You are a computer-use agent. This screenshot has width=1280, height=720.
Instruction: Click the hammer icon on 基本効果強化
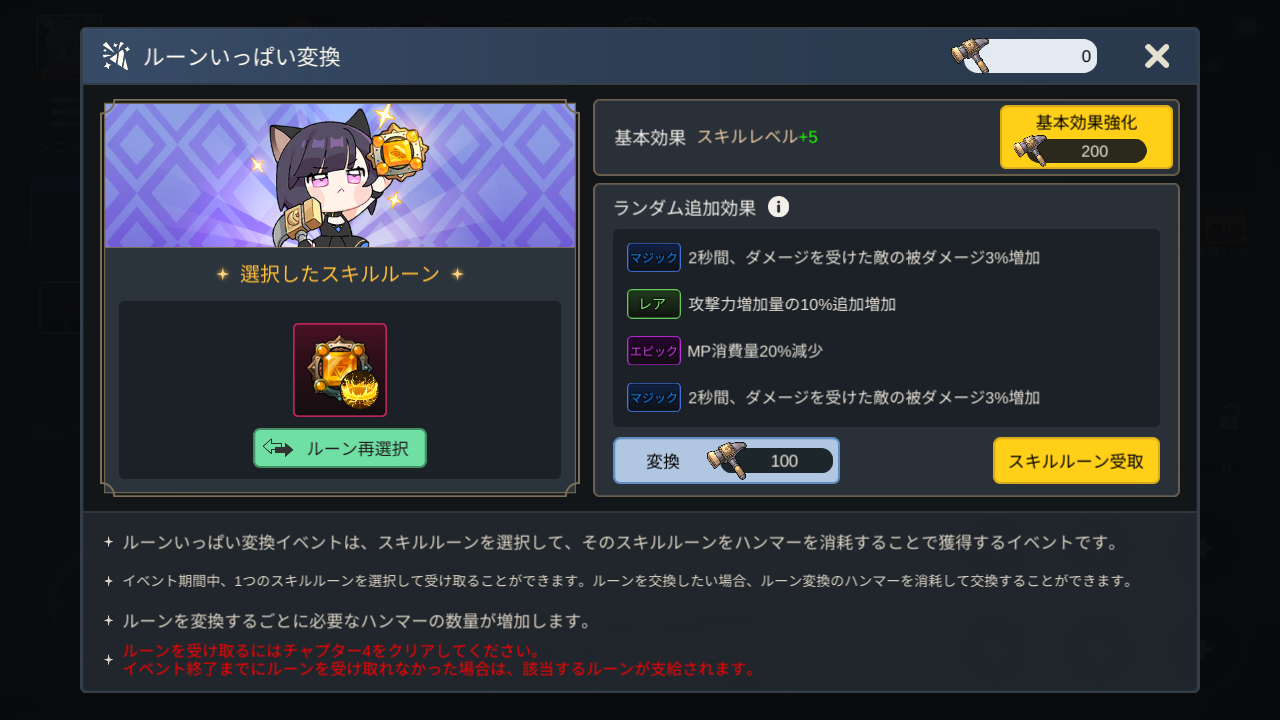coord(1031,151)
